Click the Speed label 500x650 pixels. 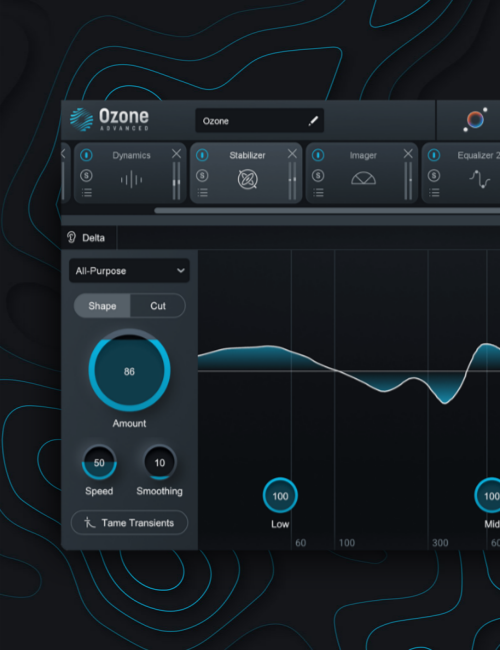pos(99,491)
